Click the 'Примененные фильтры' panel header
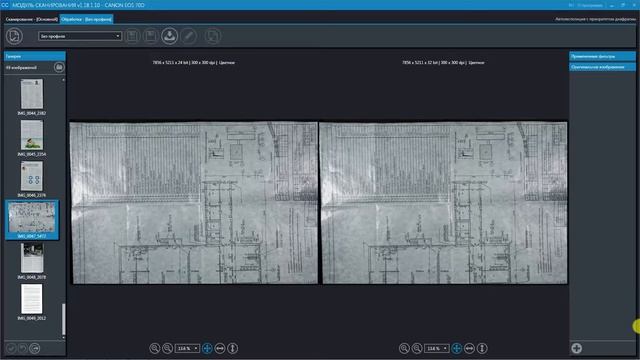This screenshot has width=640, height=360. coord(602,56)
